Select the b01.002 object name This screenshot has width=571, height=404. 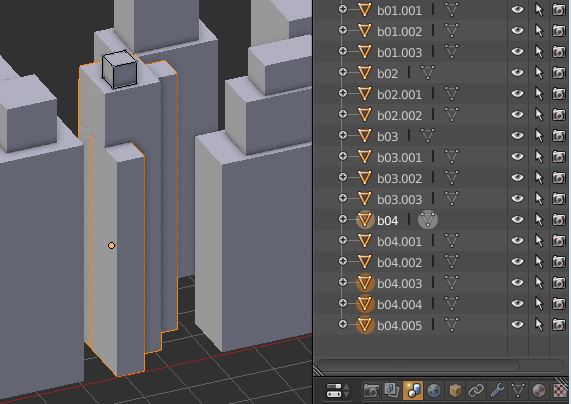(399, 32)
